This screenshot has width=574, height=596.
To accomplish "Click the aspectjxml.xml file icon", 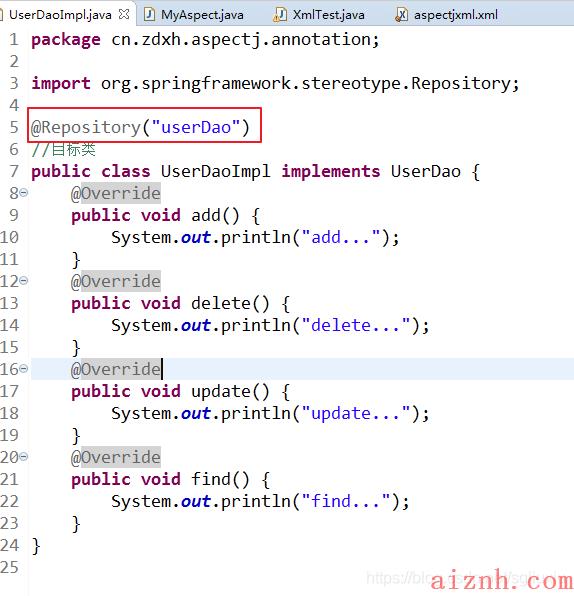I will [401, 15].
